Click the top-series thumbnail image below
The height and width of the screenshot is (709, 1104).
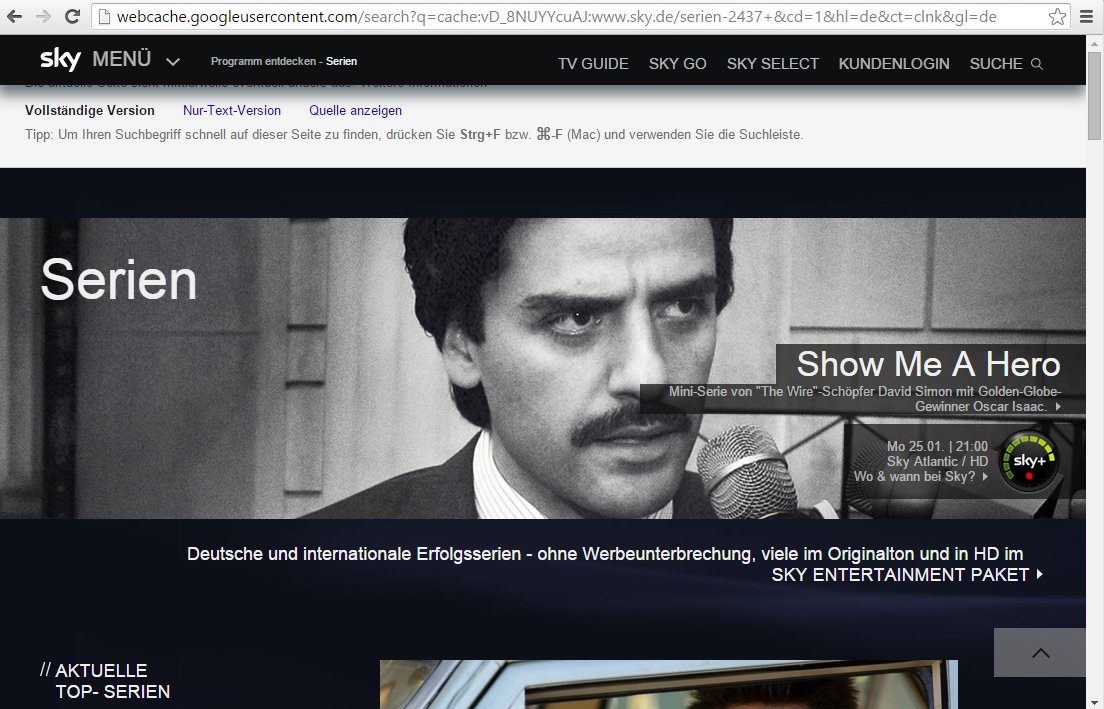point(668,684)
